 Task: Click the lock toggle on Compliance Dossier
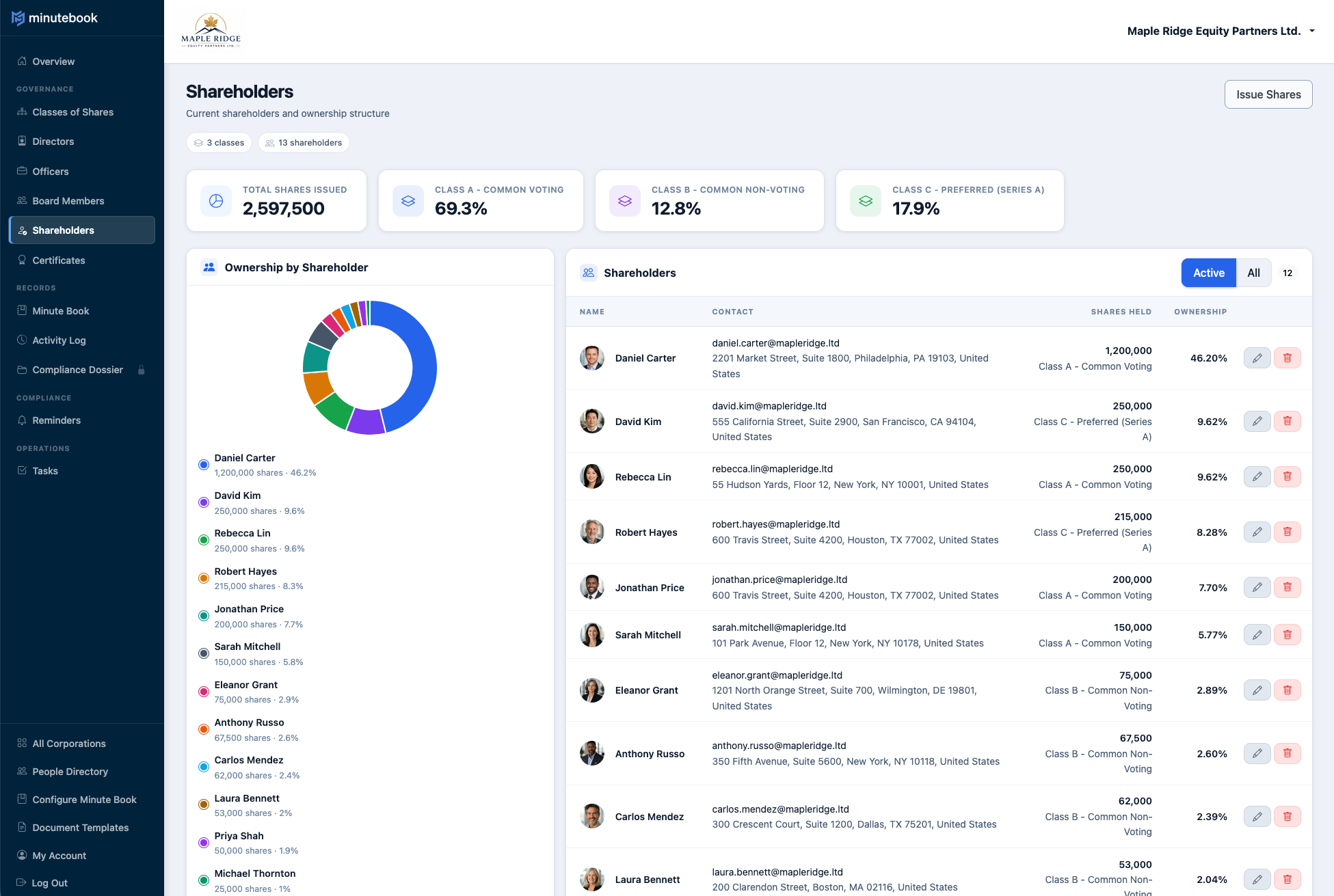[142, 370]
